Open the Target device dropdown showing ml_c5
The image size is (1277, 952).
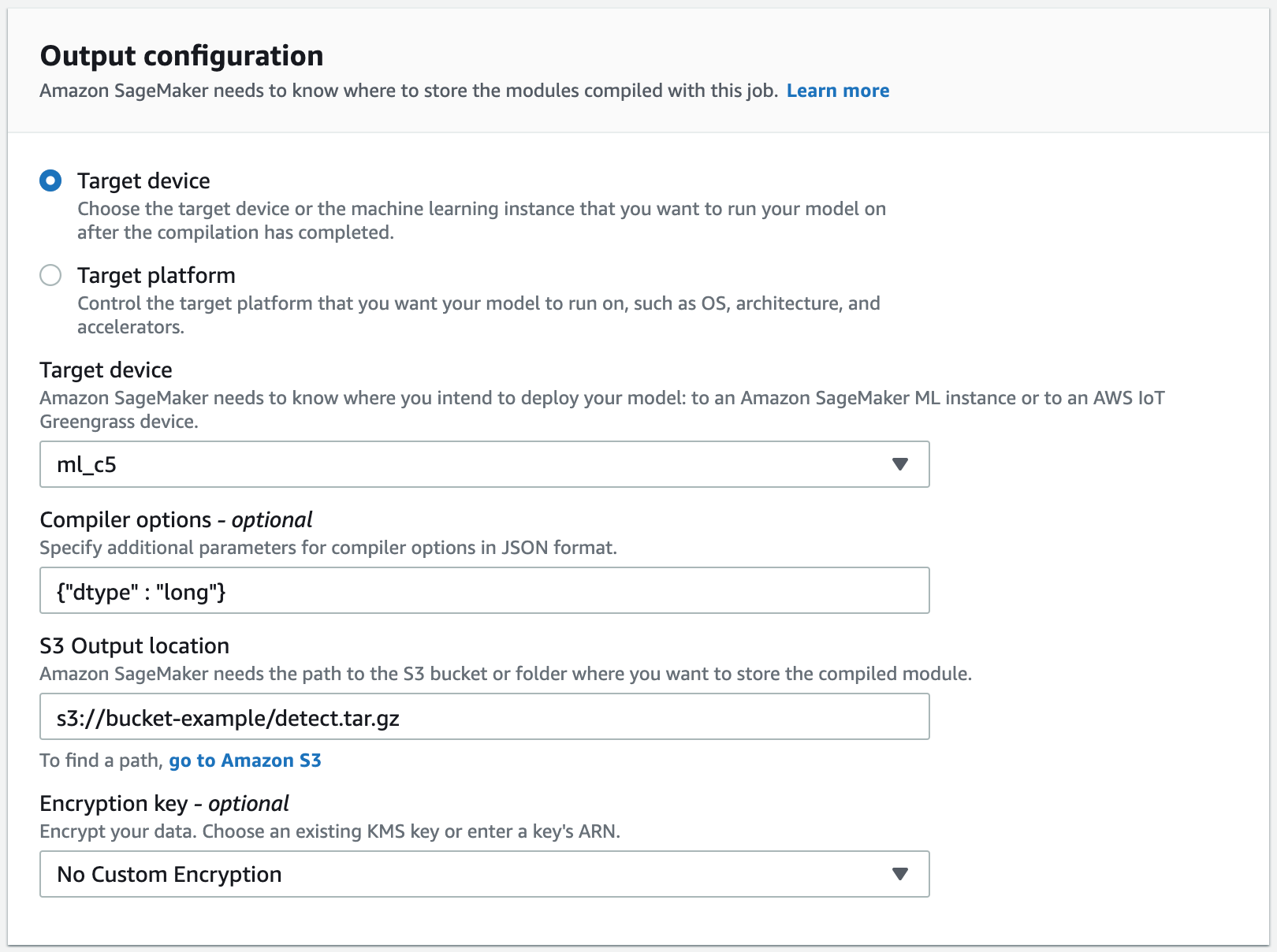484,464
